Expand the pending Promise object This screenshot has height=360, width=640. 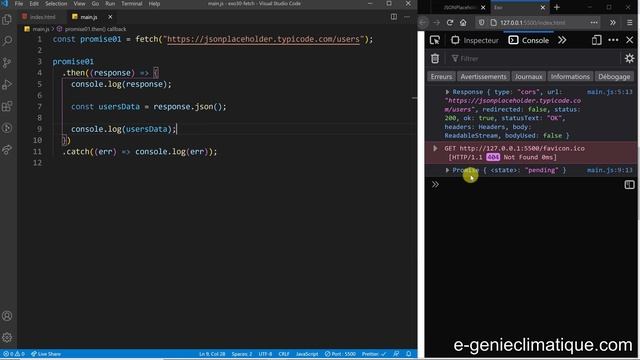(x=447, y=170)
